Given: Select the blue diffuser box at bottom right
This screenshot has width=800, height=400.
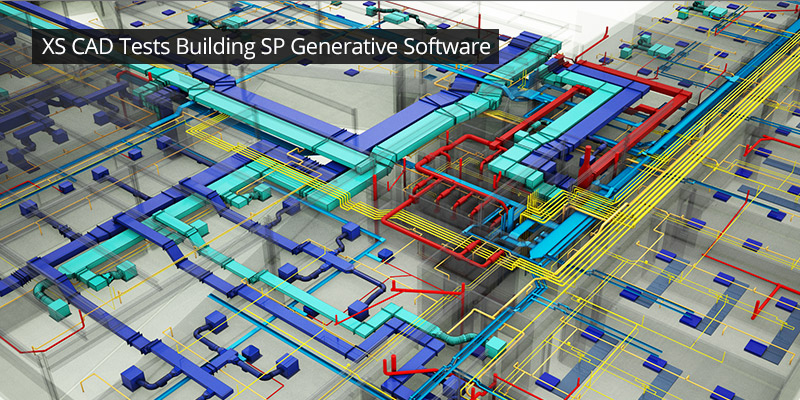Looking at the screenshot, I should (755, 348).
